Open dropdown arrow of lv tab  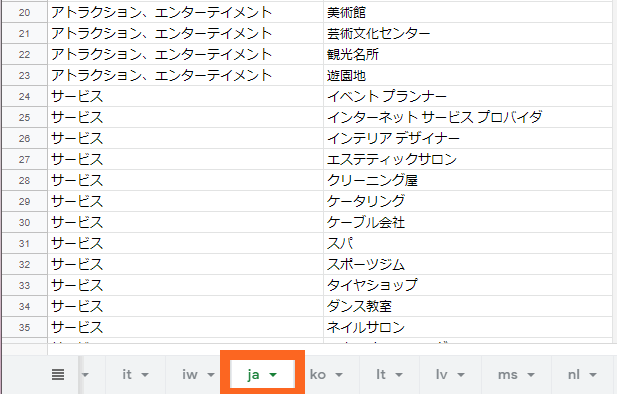461,375
